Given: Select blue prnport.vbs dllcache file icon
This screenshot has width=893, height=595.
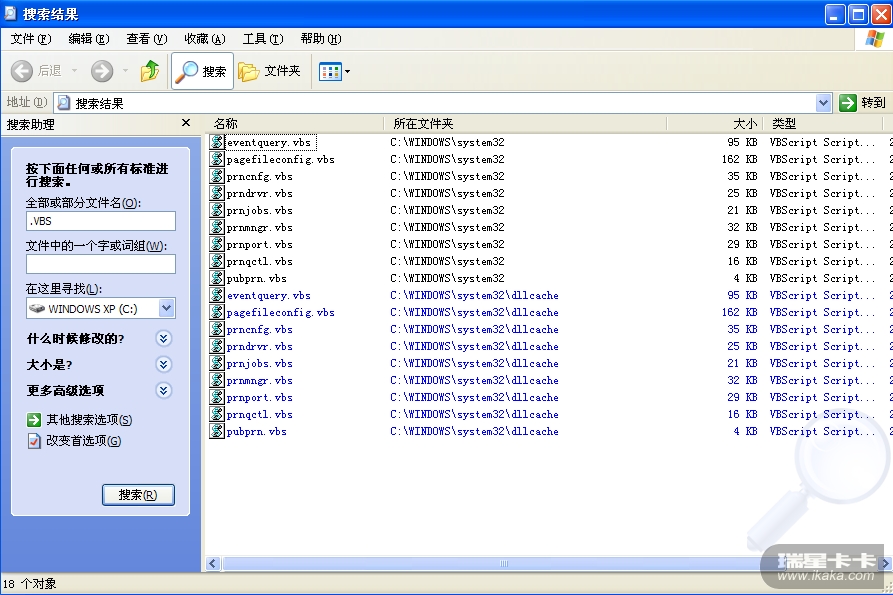Looking at the screenshot, I should point(216,397).
